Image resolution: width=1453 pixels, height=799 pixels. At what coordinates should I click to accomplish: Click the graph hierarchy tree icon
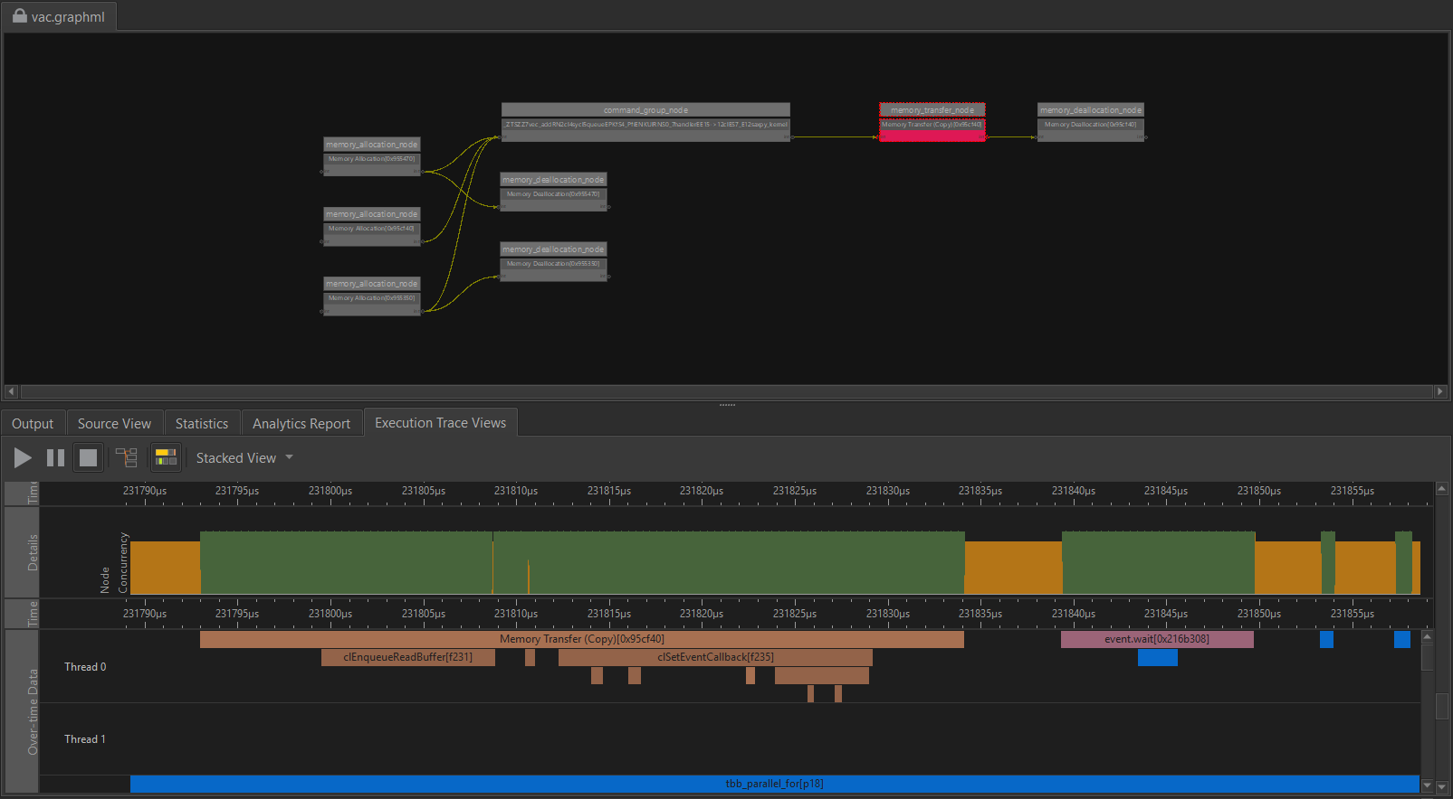tap(126, 458)
